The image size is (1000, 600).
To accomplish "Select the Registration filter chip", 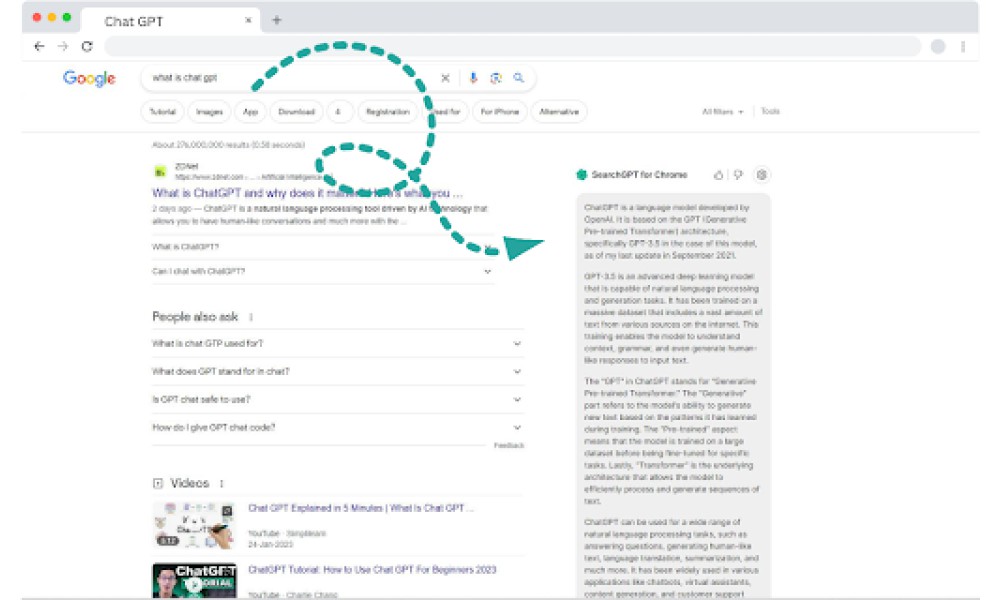I will click(388, 112).
